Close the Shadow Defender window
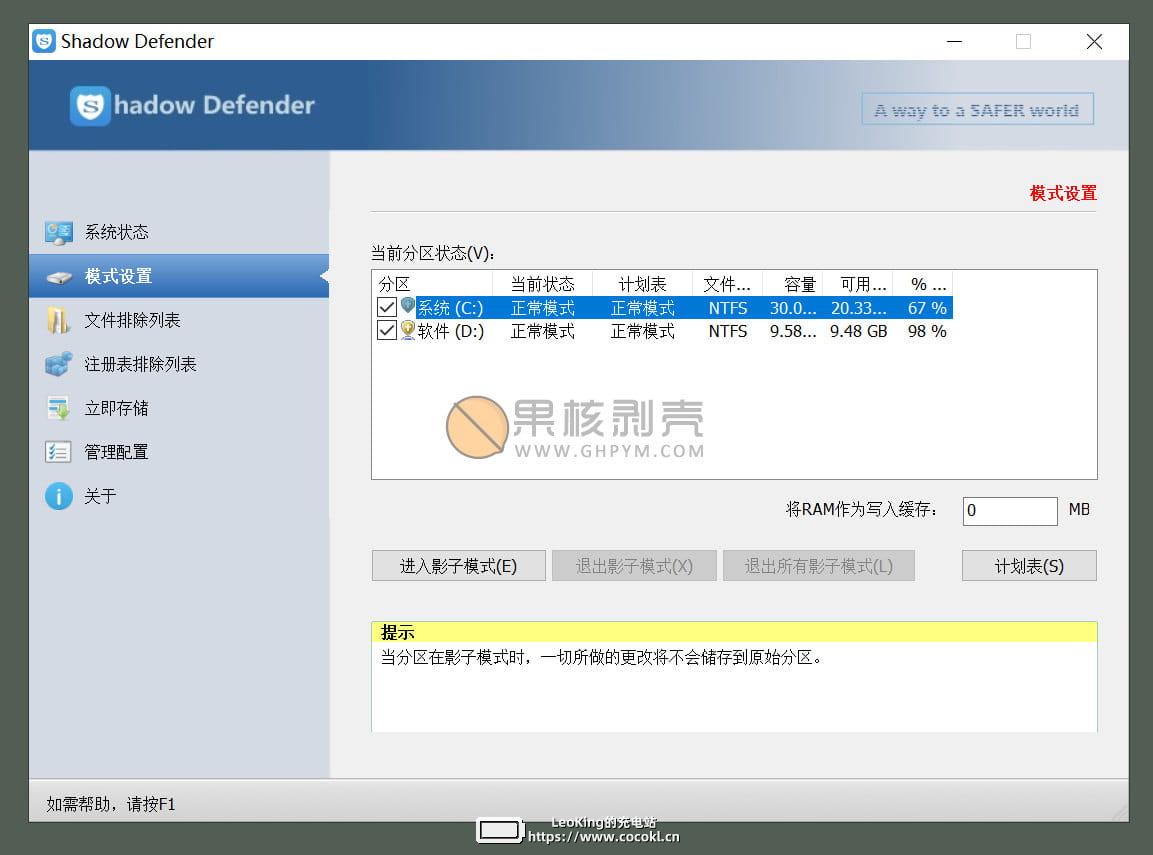This screenshot has width=1153, height=855. (1094, 42)
